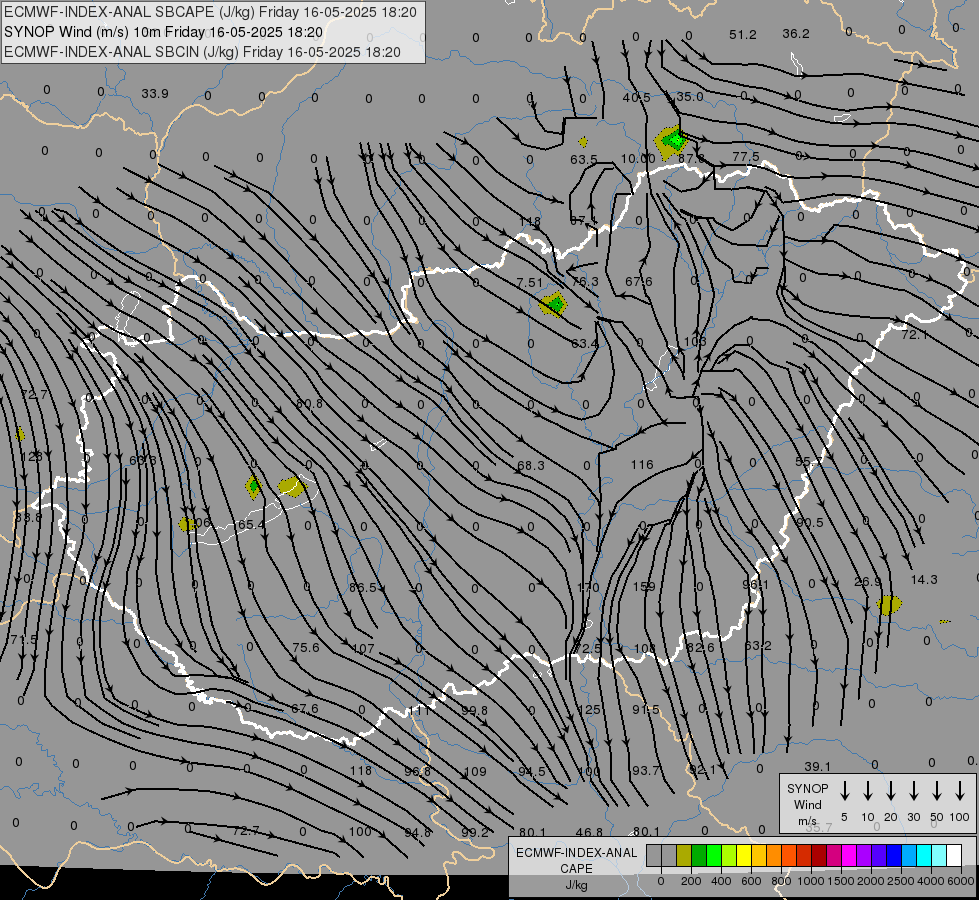This screenshot has height=900, width=979.
Task: Click the value 99.2
Action: pyautogui.click(x=475, y=833)
